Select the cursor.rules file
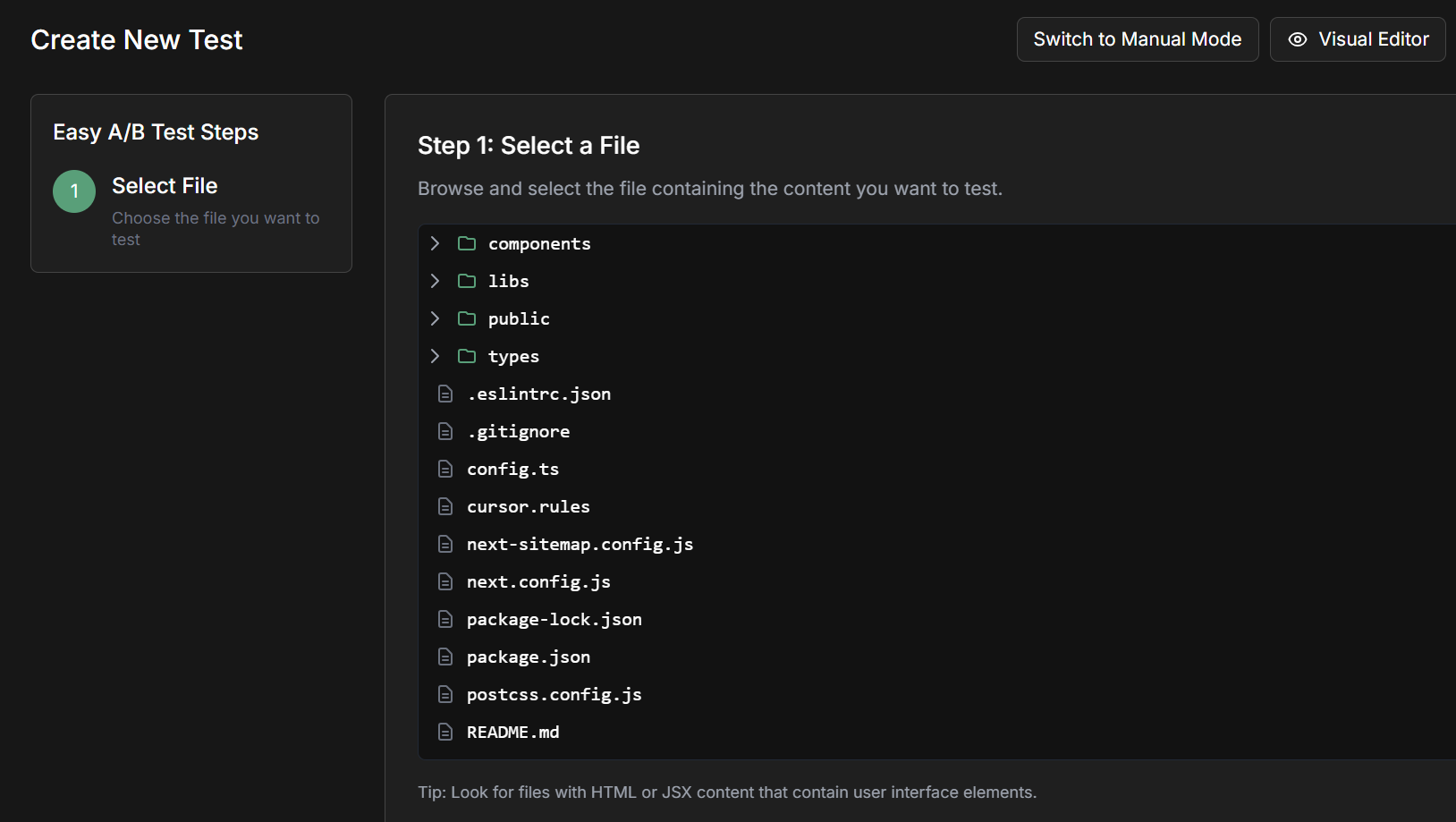Viewport: 1456px width, 822px height. (528, 505)
